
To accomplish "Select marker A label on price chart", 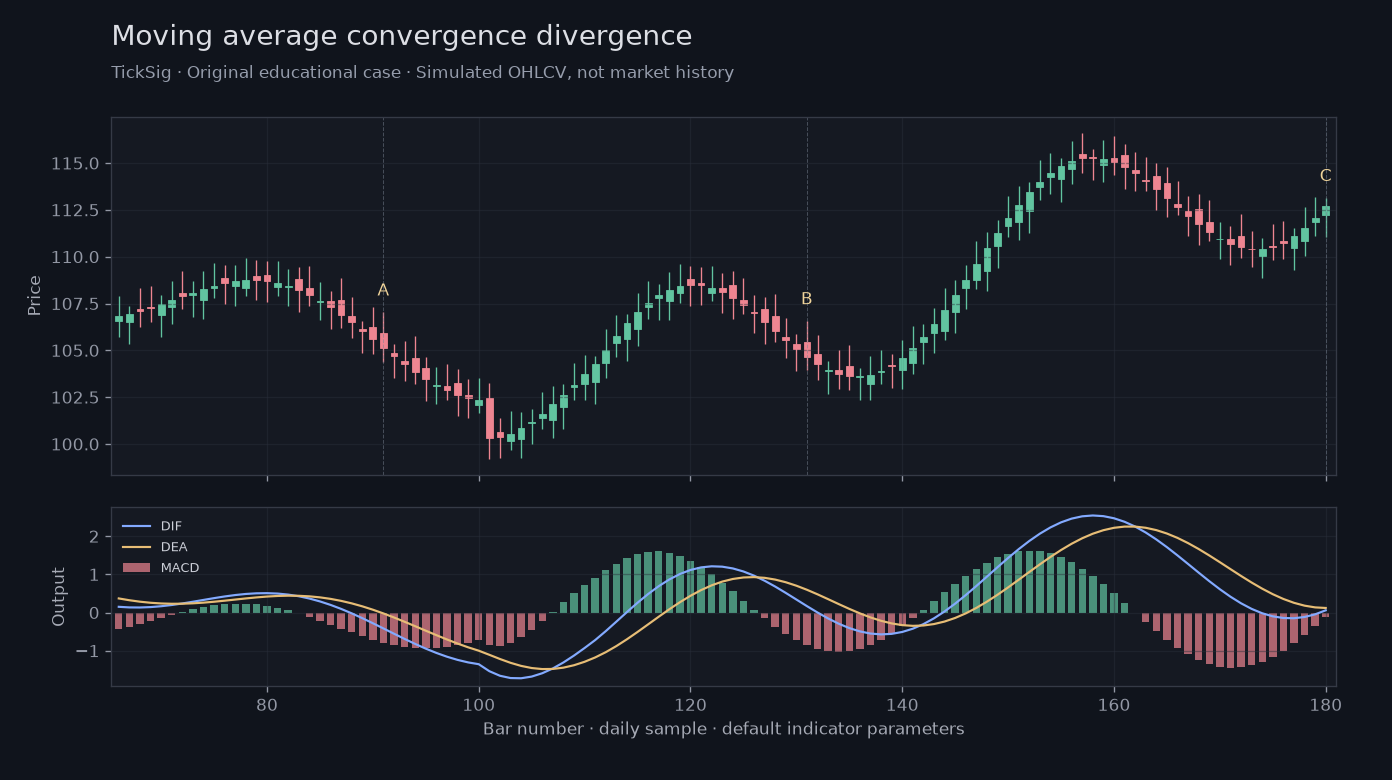I will click(x=383, y=290).
